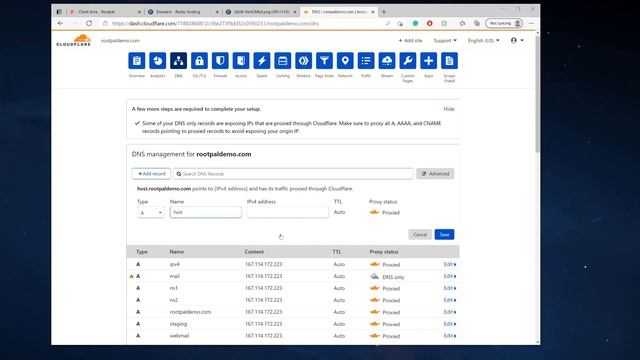Toggle proxy status for rootpaldemo.com record
This screenshot has height=360, width=640.
[374, 312]
